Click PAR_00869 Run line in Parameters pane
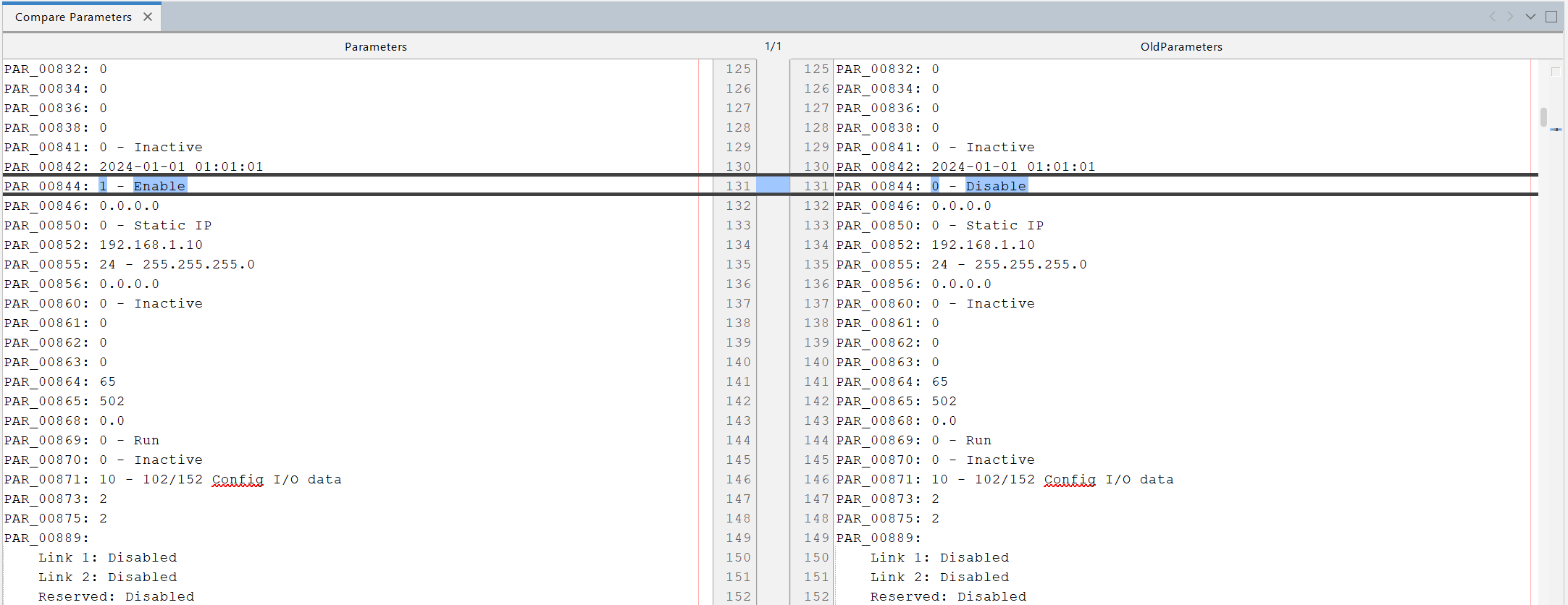 click(x=82, y=440)
